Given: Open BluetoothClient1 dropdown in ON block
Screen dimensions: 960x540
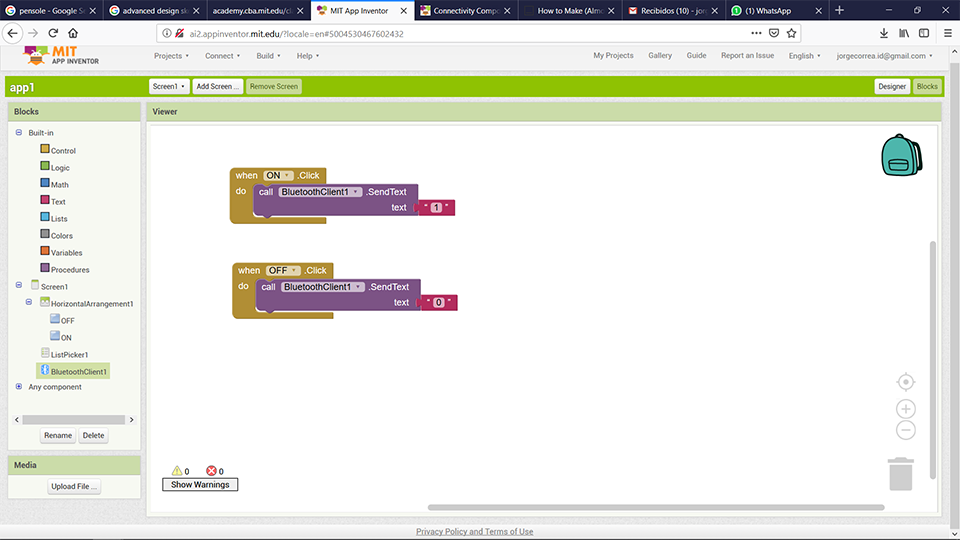Looking at the screenshot, I should pos(320,192).
